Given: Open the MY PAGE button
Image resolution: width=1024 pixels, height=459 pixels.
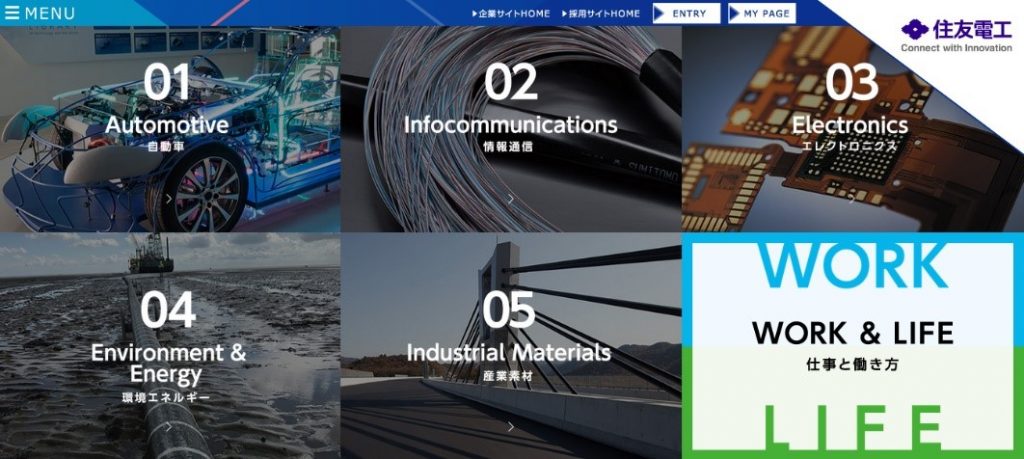Looking at the screenshot, I should click(x=762, y=13).
